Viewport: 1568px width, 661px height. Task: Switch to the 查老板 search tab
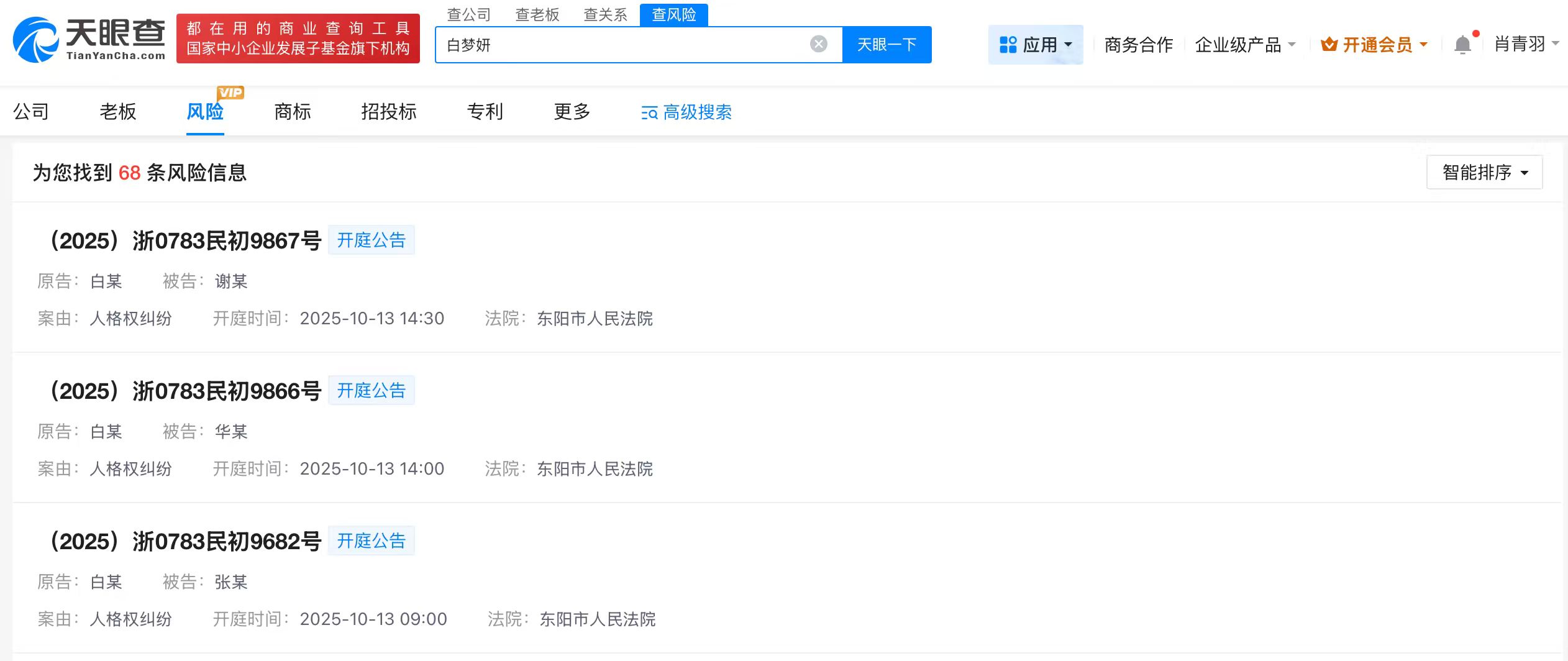537,14
